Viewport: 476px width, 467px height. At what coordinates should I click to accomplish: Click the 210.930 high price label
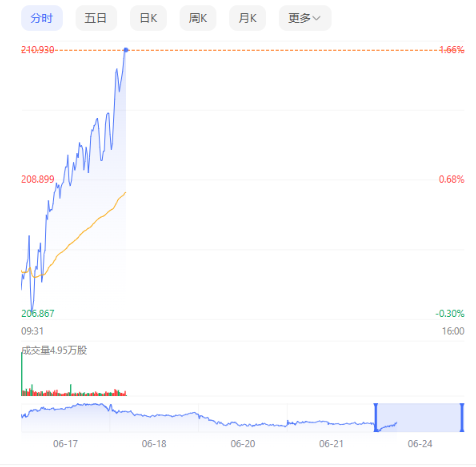point(38,50)
